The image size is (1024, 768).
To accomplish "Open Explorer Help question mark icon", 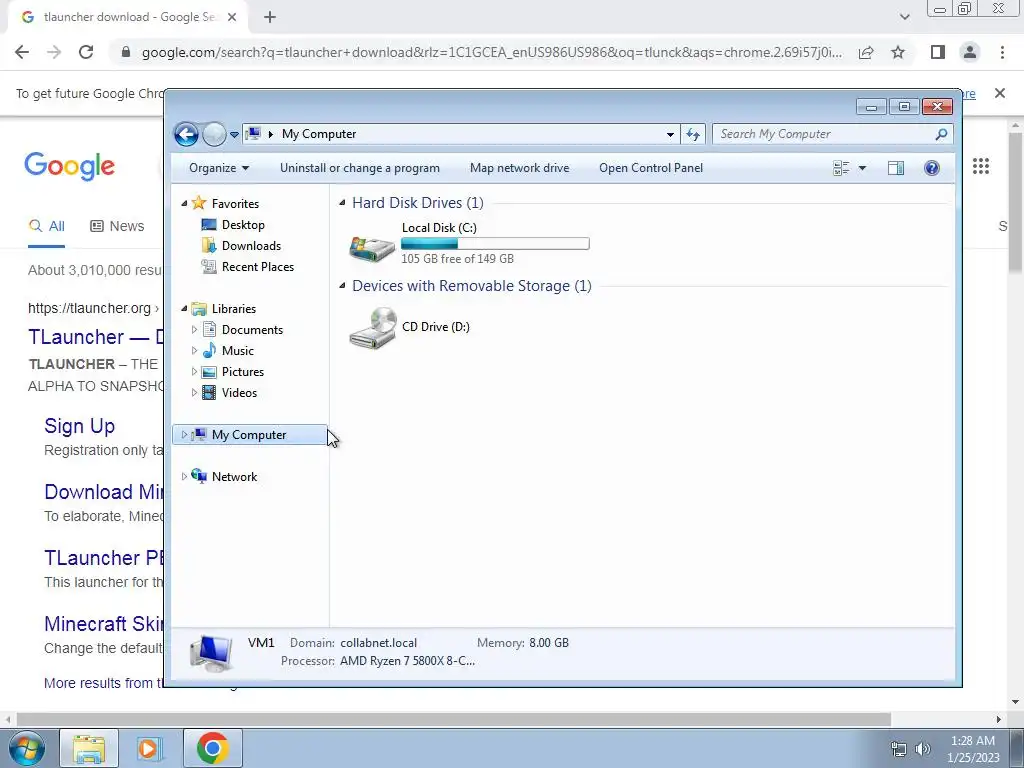I will (932, 168).
